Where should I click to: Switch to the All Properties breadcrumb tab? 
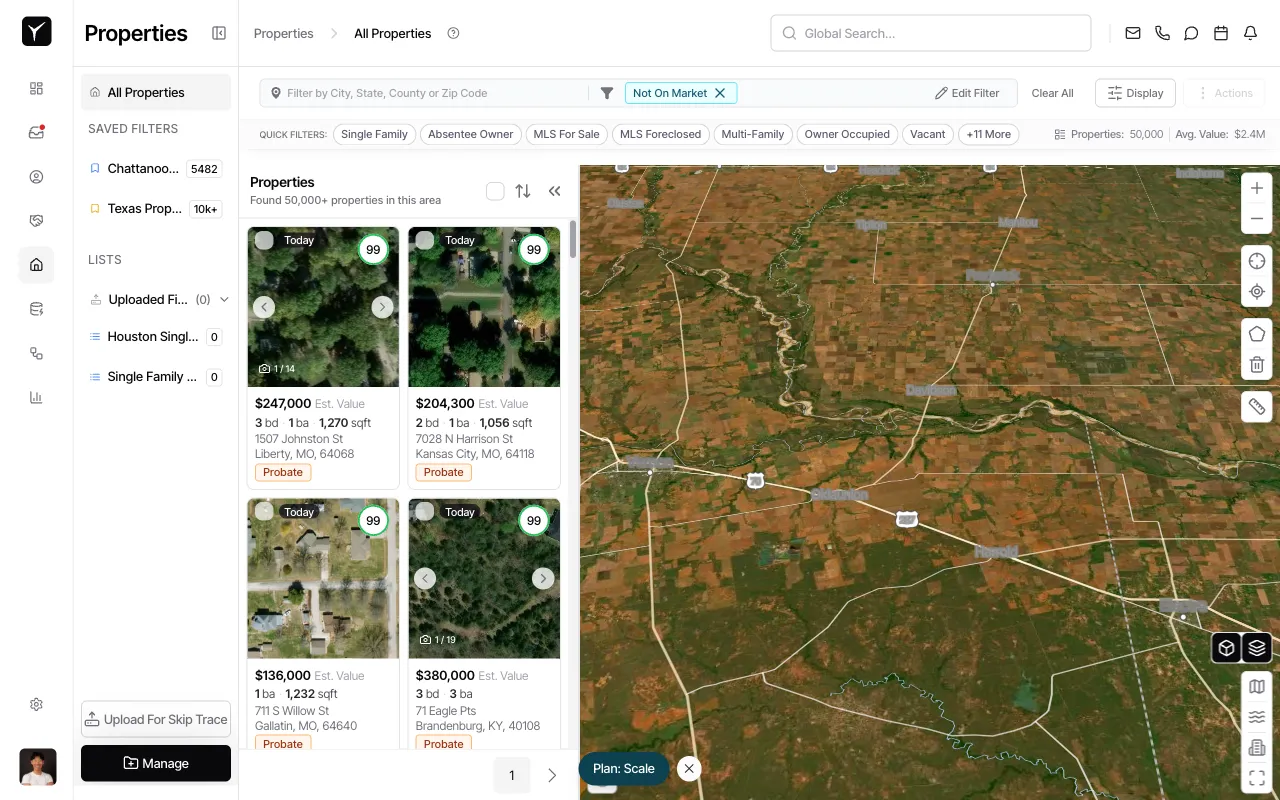[392, 33]
